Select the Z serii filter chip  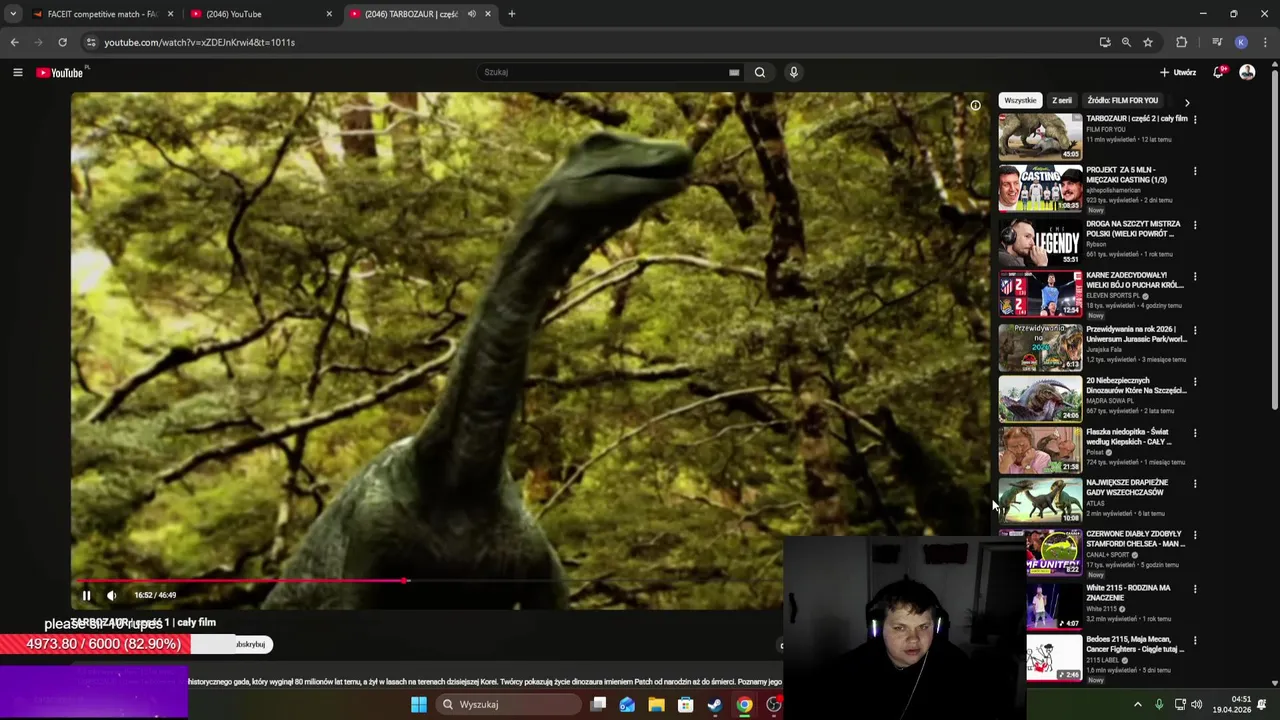tap(1062, 100)
